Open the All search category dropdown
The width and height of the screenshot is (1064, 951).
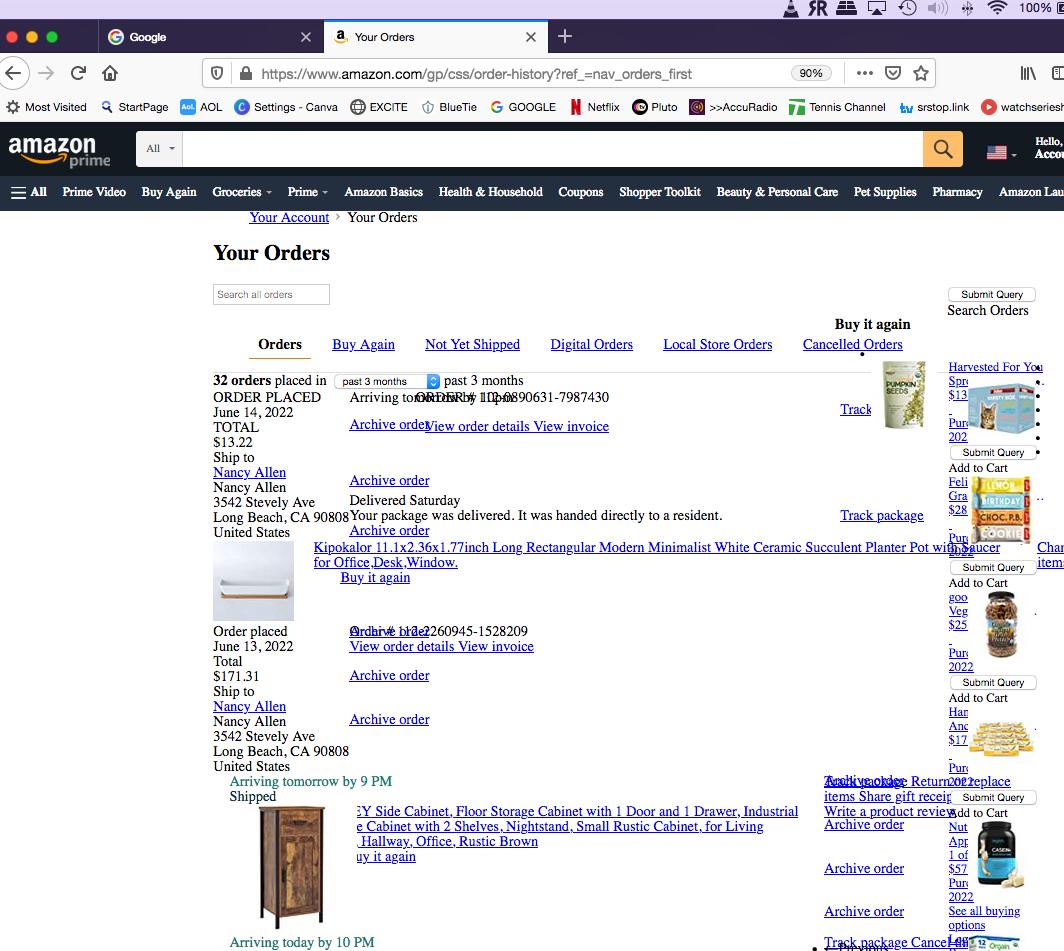(160, 149)
